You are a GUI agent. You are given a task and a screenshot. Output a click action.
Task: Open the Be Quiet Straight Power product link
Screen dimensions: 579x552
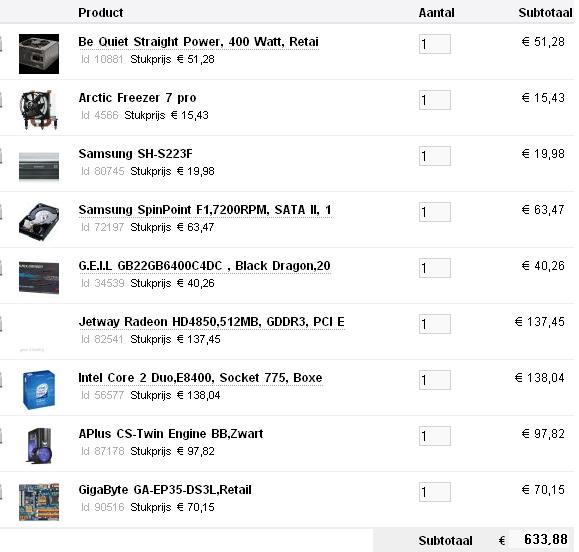[198, 42]
